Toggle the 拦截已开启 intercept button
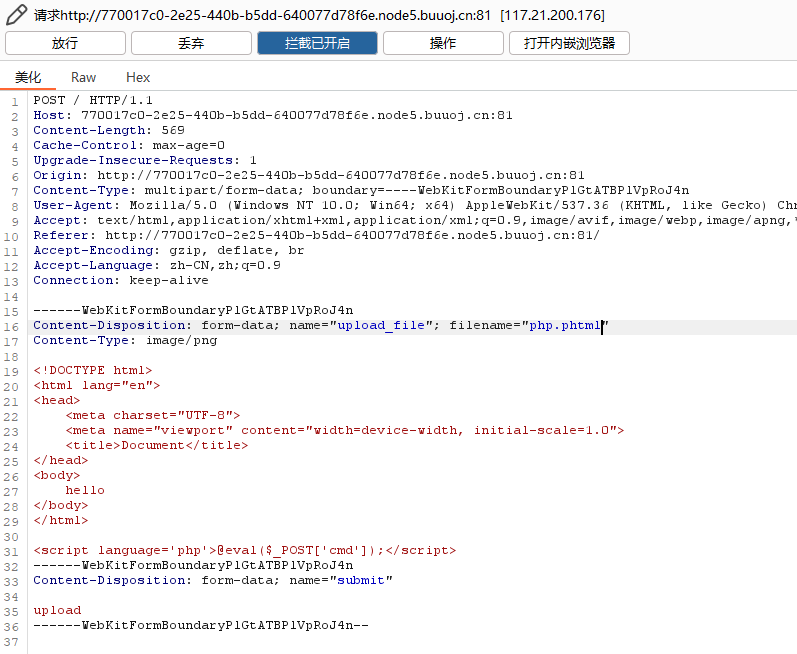 coord(317,43)
